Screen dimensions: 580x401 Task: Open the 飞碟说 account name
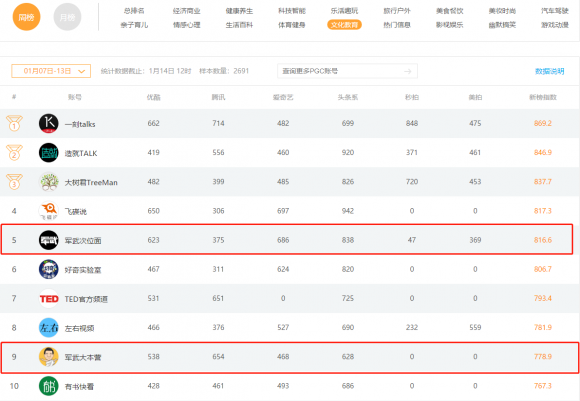[x=75, y=212]
